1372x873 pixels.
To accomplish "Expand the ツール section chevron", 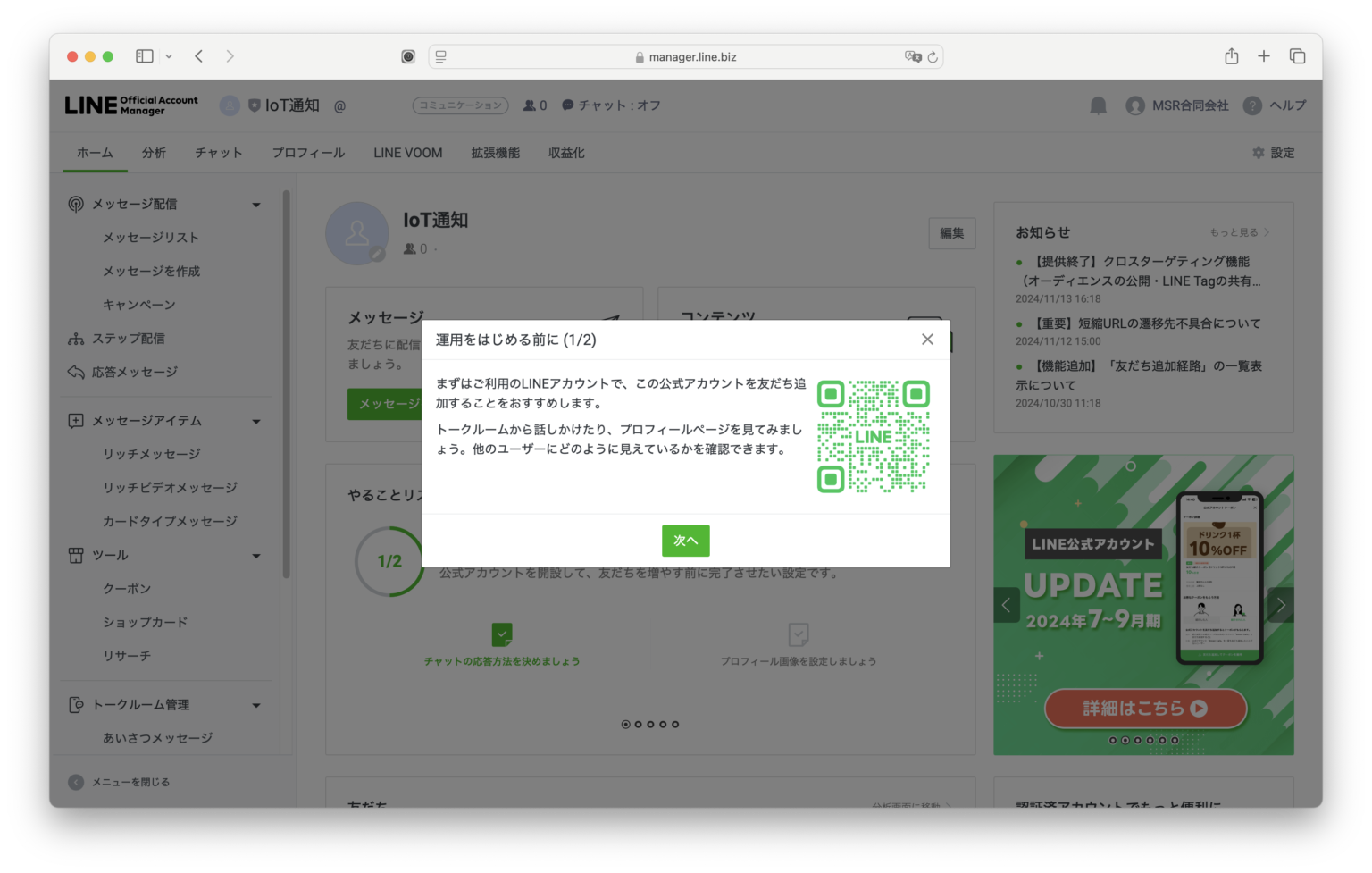I will click(x=257, y=555).
